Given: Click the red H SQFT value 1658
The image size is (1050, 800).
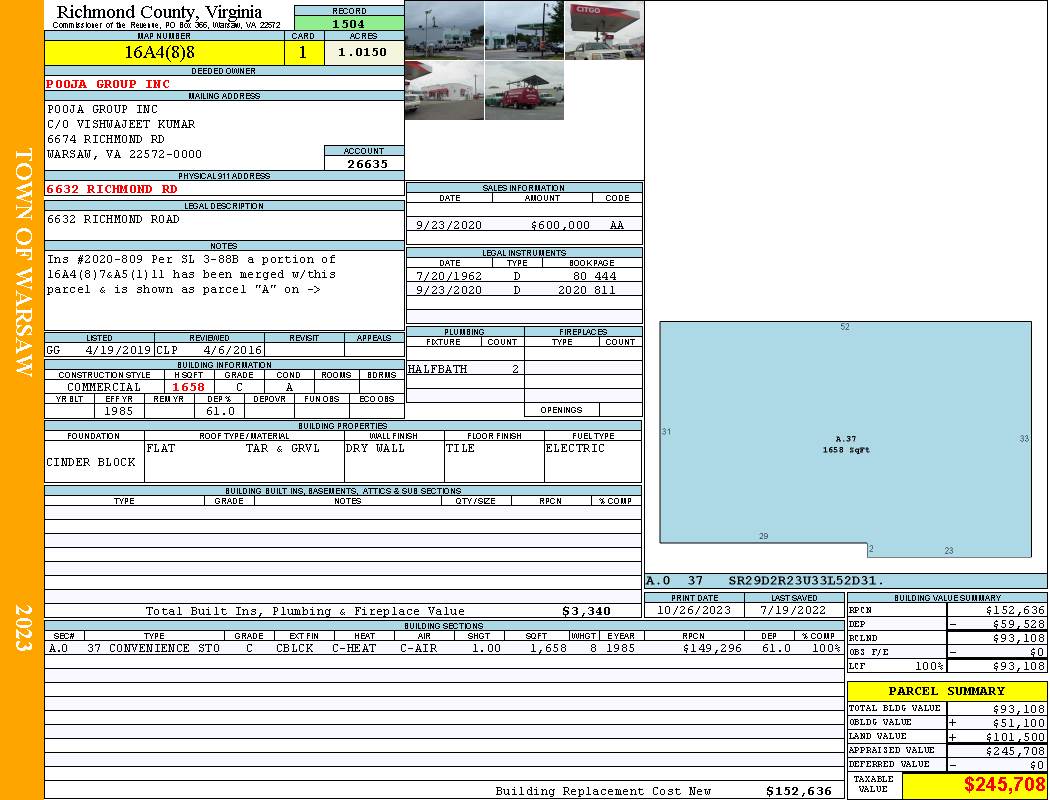Looking at the screenshot, I should coord(188,387).
